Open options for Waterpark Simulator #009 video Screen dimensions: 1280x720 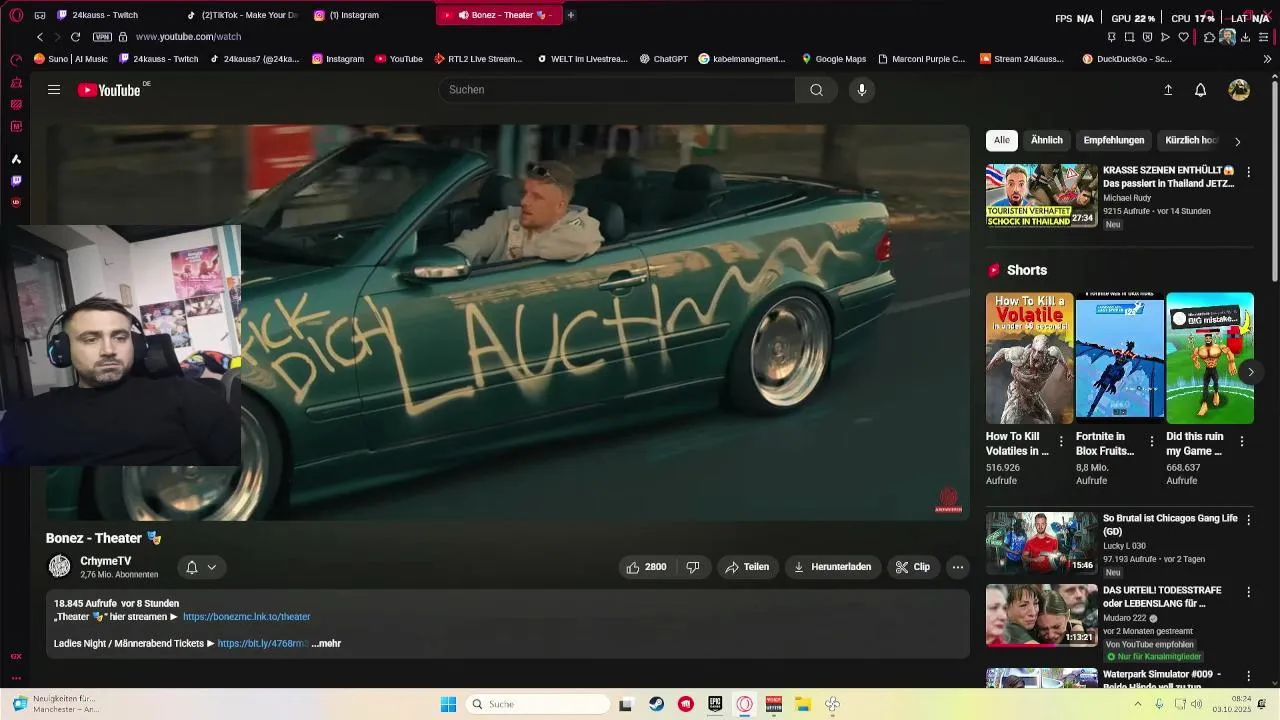coord(1248,676)
